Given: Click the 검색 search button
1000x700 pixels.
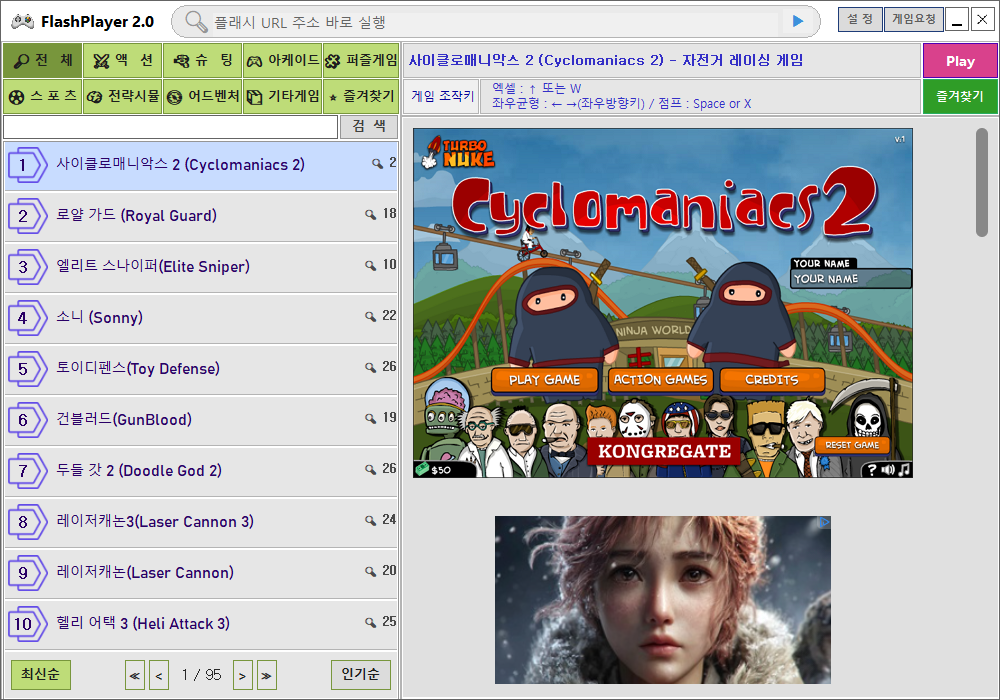Looking at the screenshot, I should 369,126.
